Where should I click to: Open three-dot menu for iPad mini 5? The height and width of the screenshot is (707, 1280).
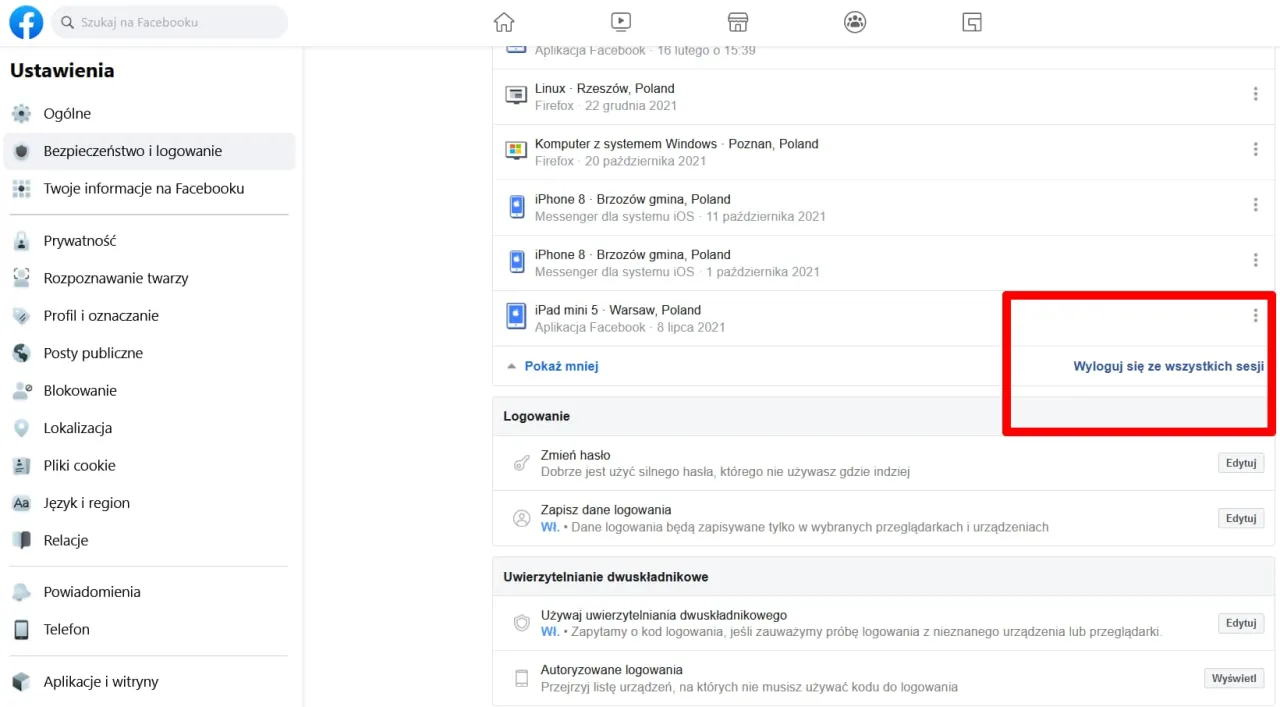point(1255,316)
